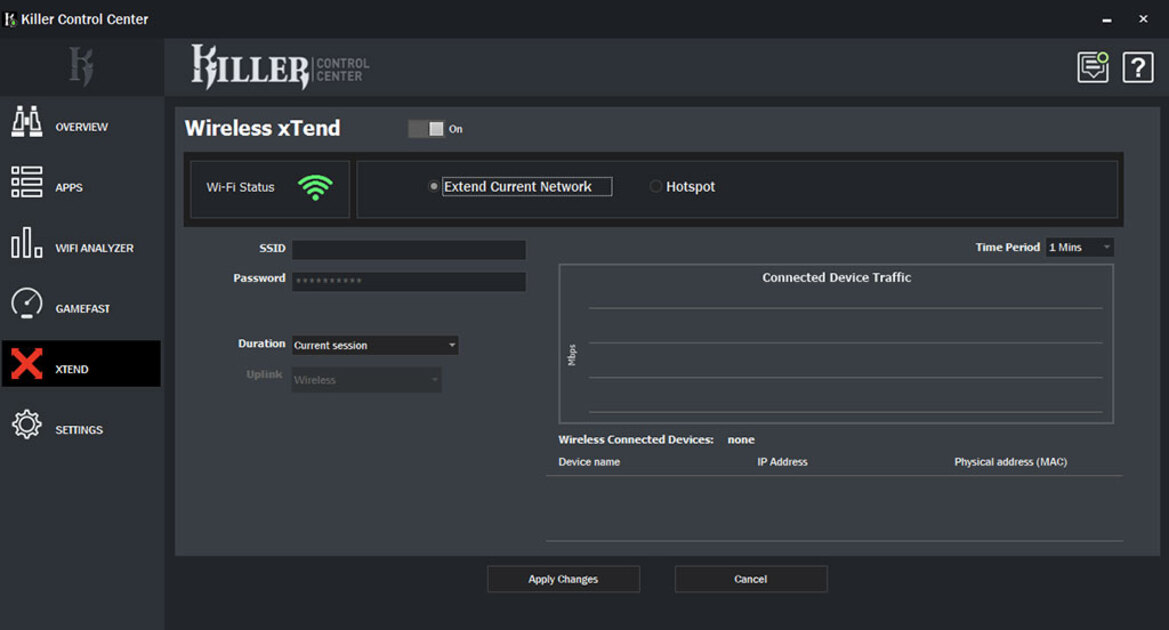
Task: Click the Apps list icon
Action: click(x=27, y=182)
